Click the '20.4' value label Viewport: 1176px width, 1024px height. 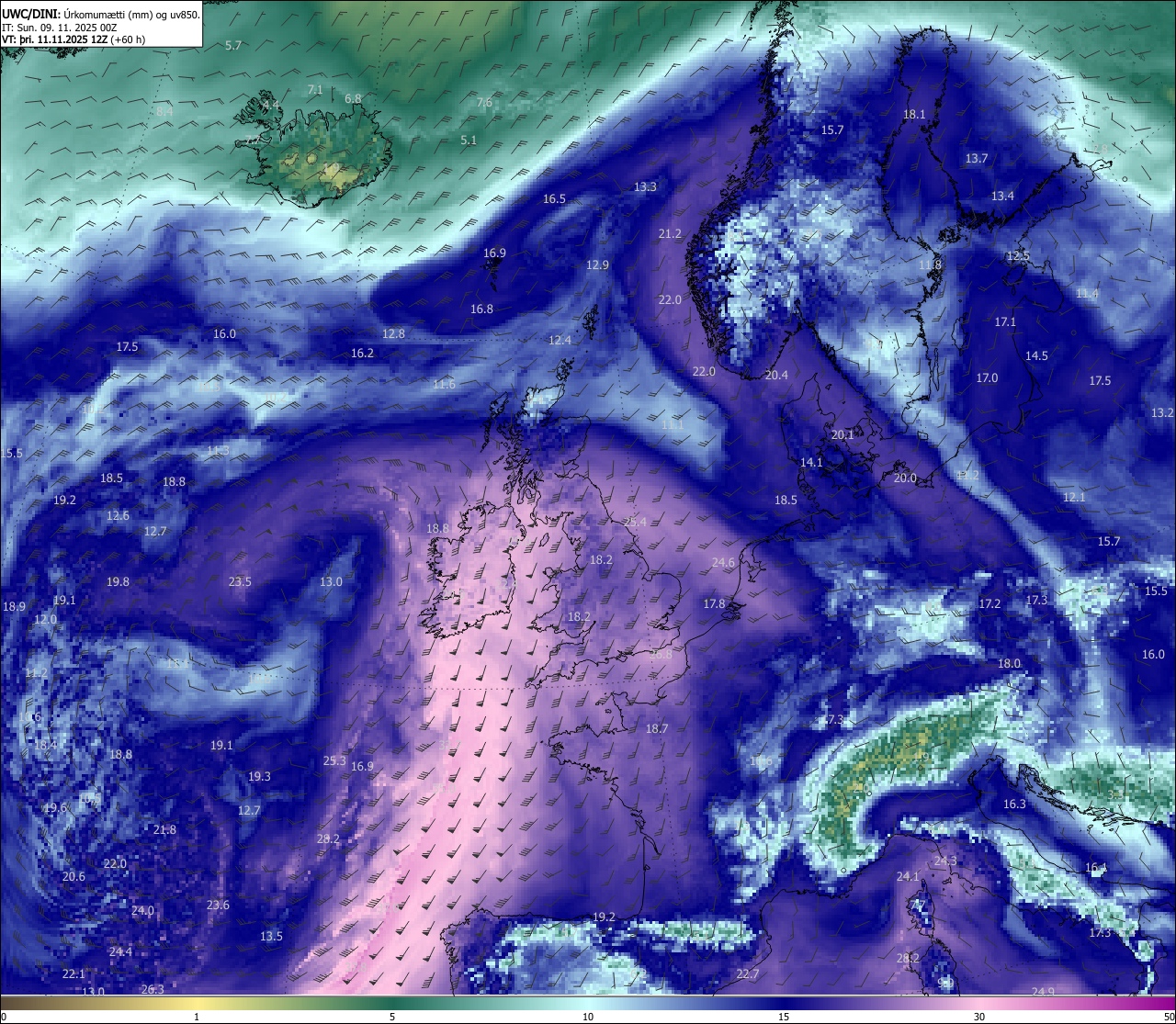click(776, 376)
